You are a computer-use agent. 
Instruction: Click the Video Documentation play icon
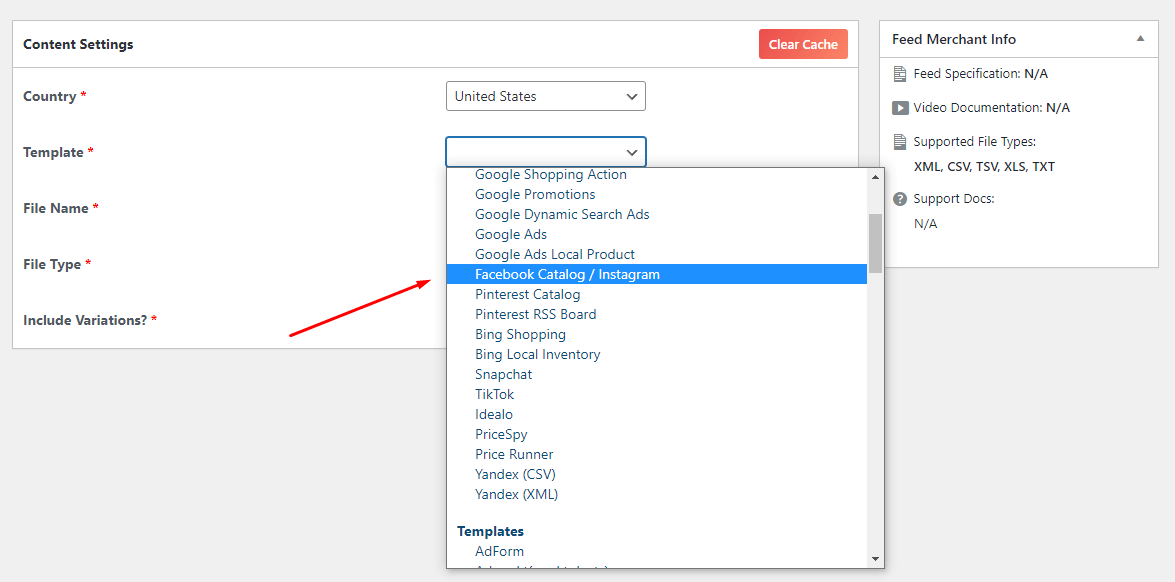(x=900, y=108)
